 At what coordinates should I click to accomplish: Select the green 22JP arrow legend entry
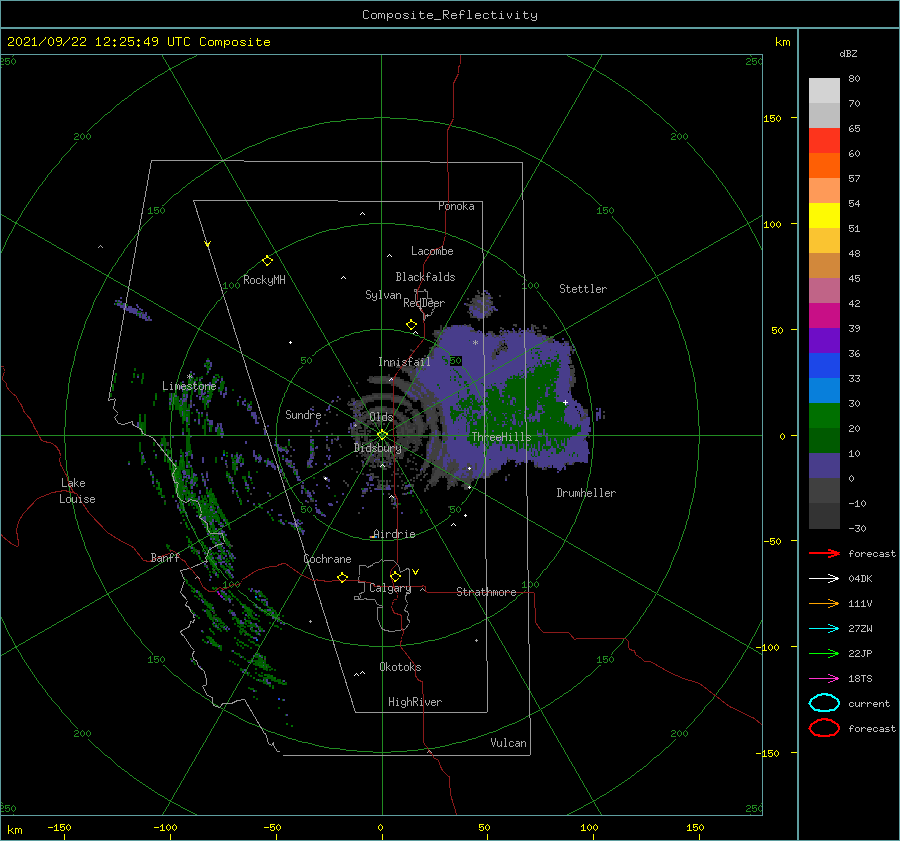coord(824,653)
